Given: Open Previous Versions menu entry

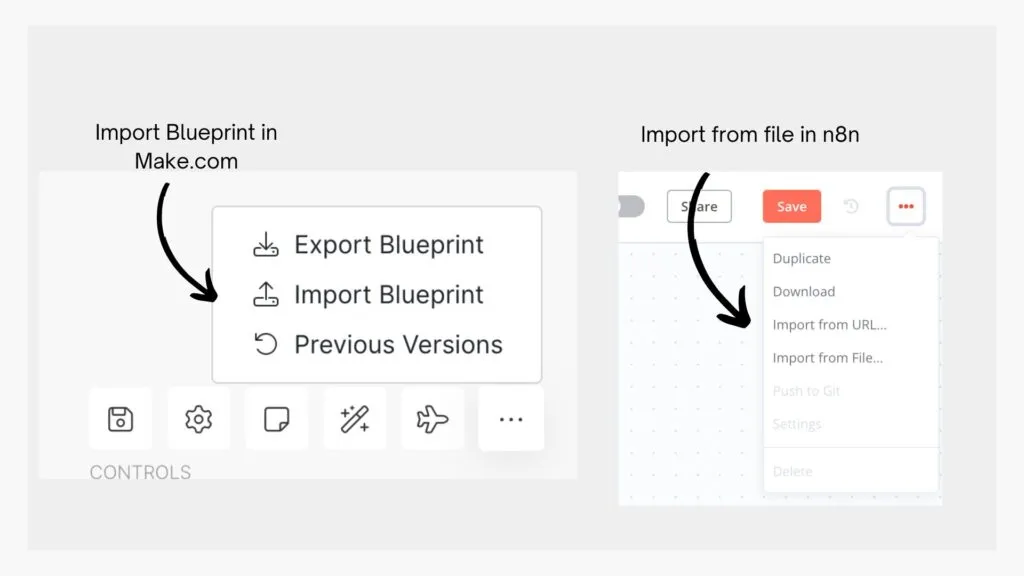Looking at the screenshot, I should tap(398, 345).
